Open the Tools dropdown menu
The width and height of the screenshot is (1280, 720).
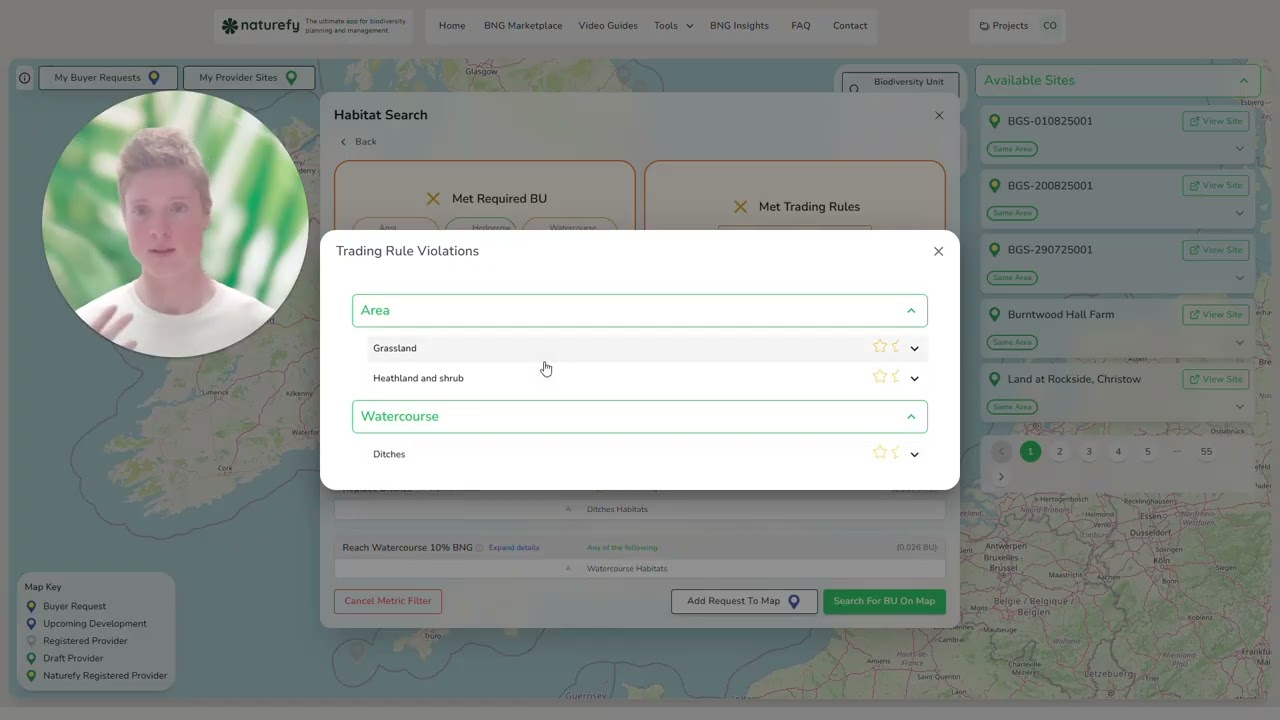674,26
